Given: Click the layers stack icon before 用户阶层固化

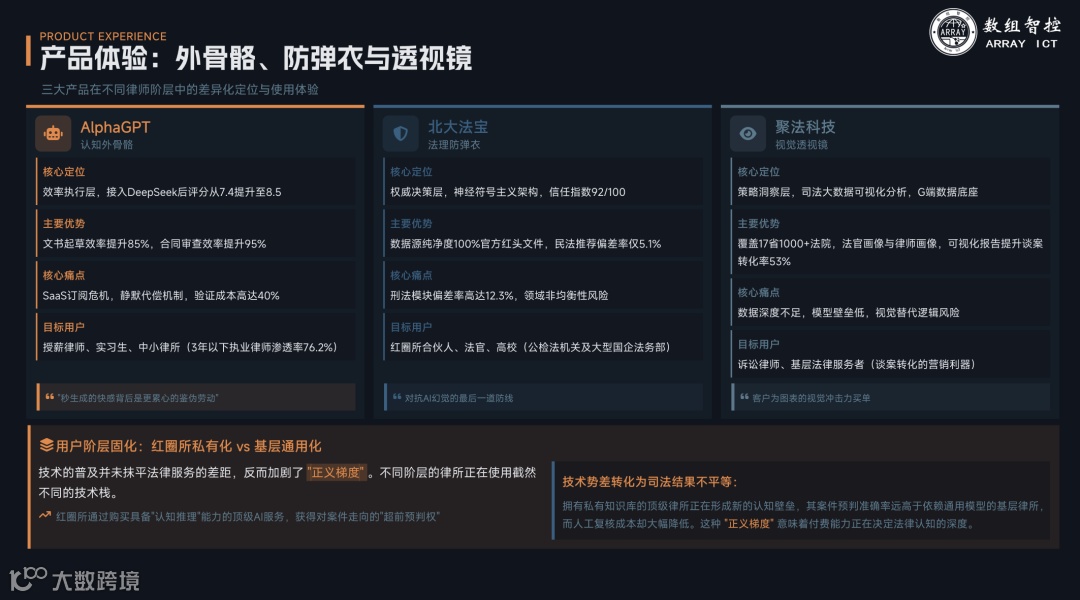Looking at the screenshot, I should coord(46,446).
